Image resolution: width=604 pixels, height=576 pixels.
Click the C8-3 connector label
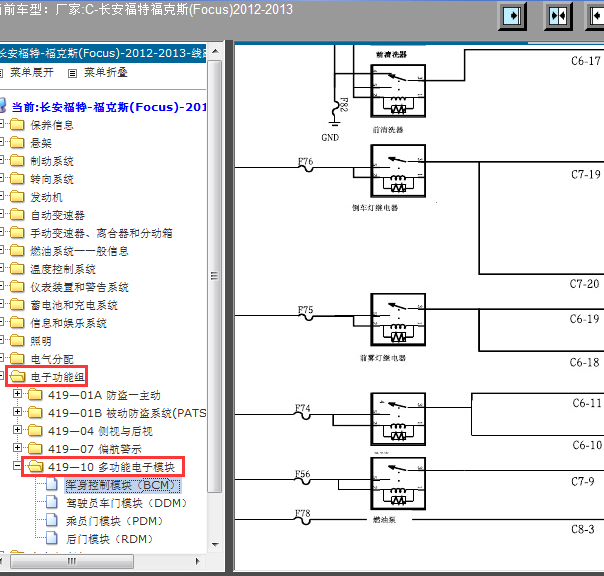583,529
